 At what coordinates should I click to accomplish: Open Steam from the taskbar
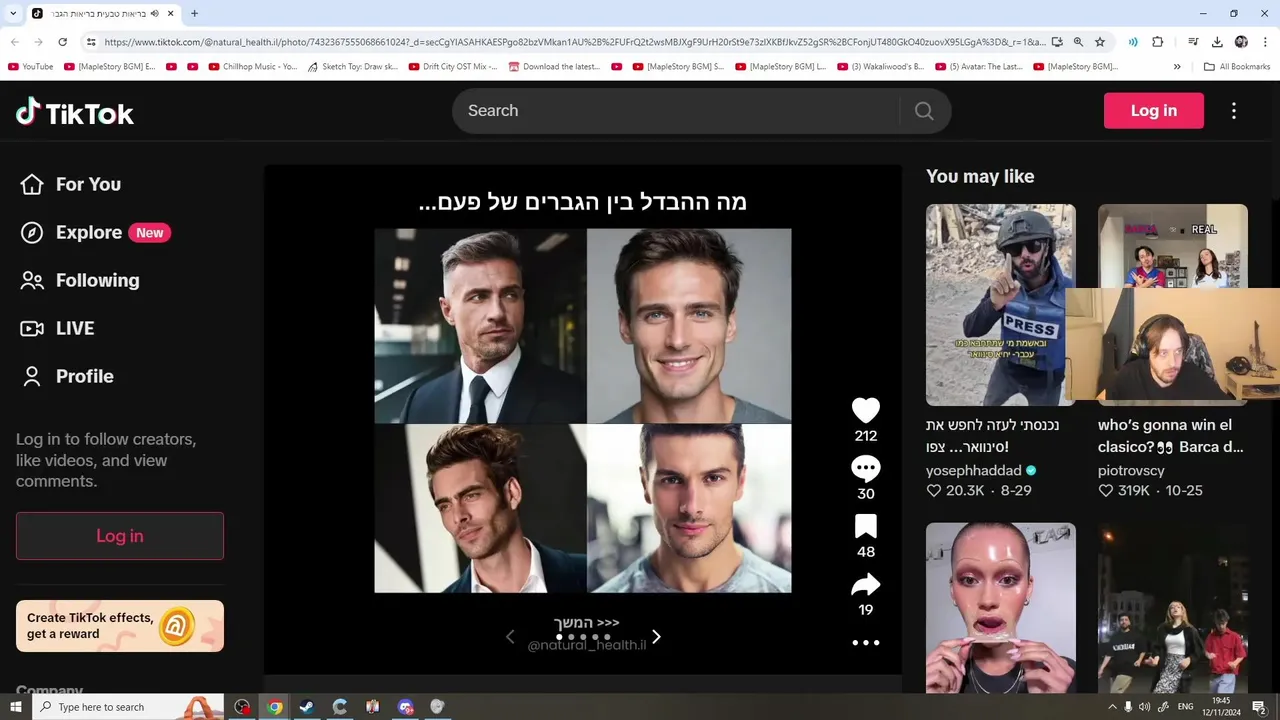(x=307, y=707)
